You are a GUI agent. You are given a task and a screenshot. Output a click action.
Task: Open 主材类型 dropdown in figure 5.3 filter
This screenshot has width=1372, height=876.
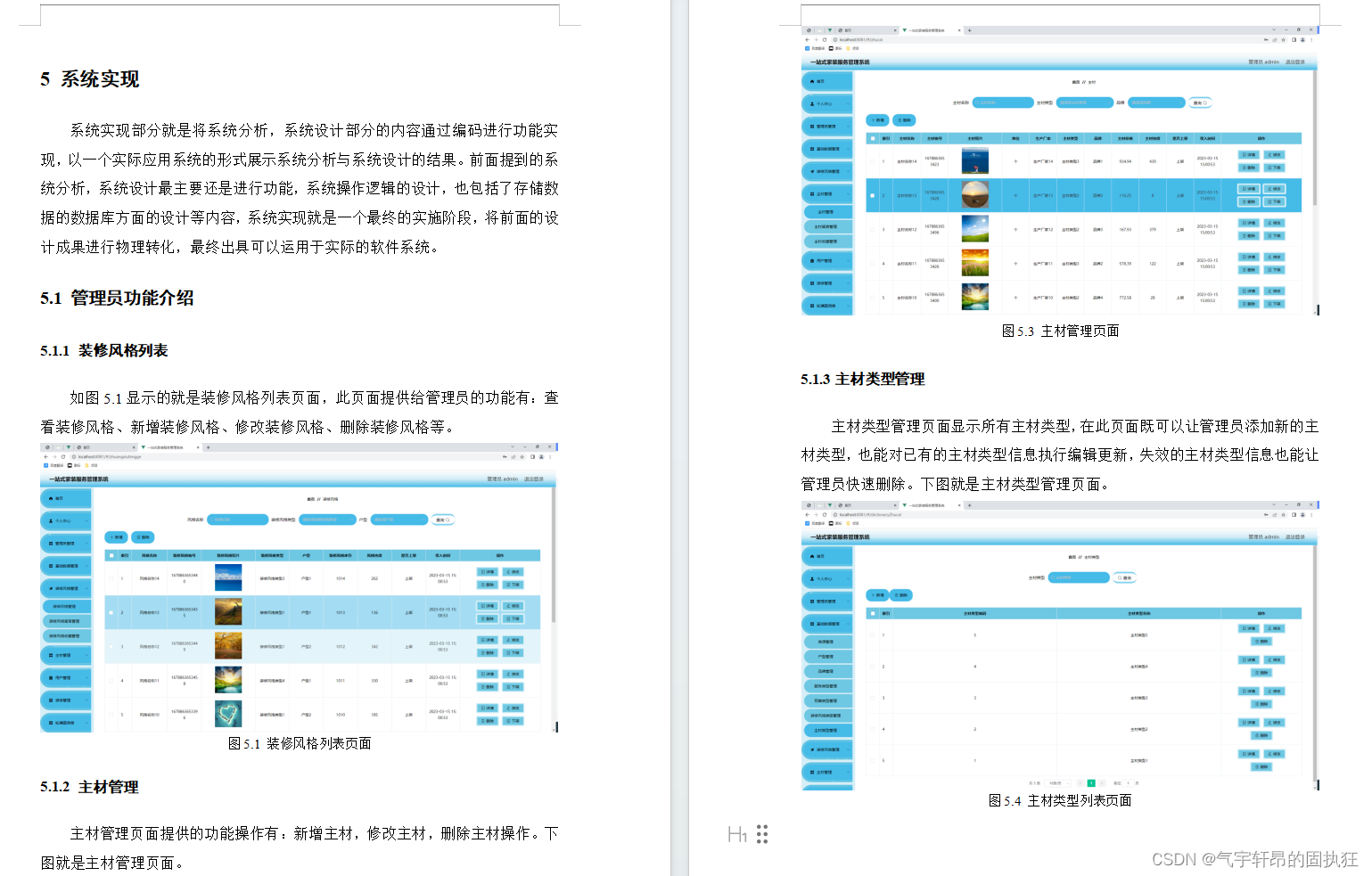1084,102
